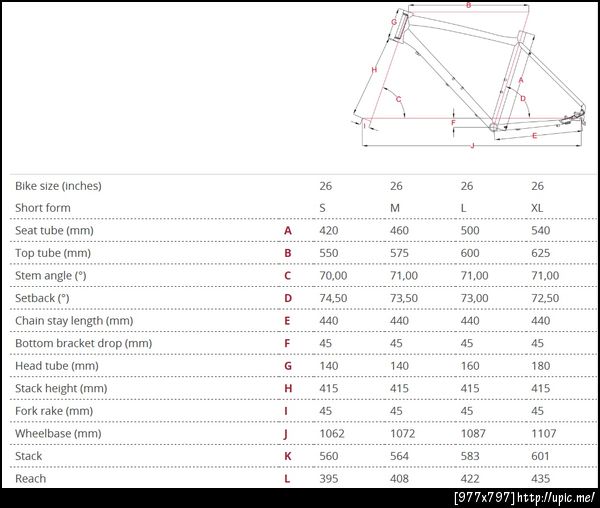Click the red letter K for Stack
600x508 pixels.
288,456
